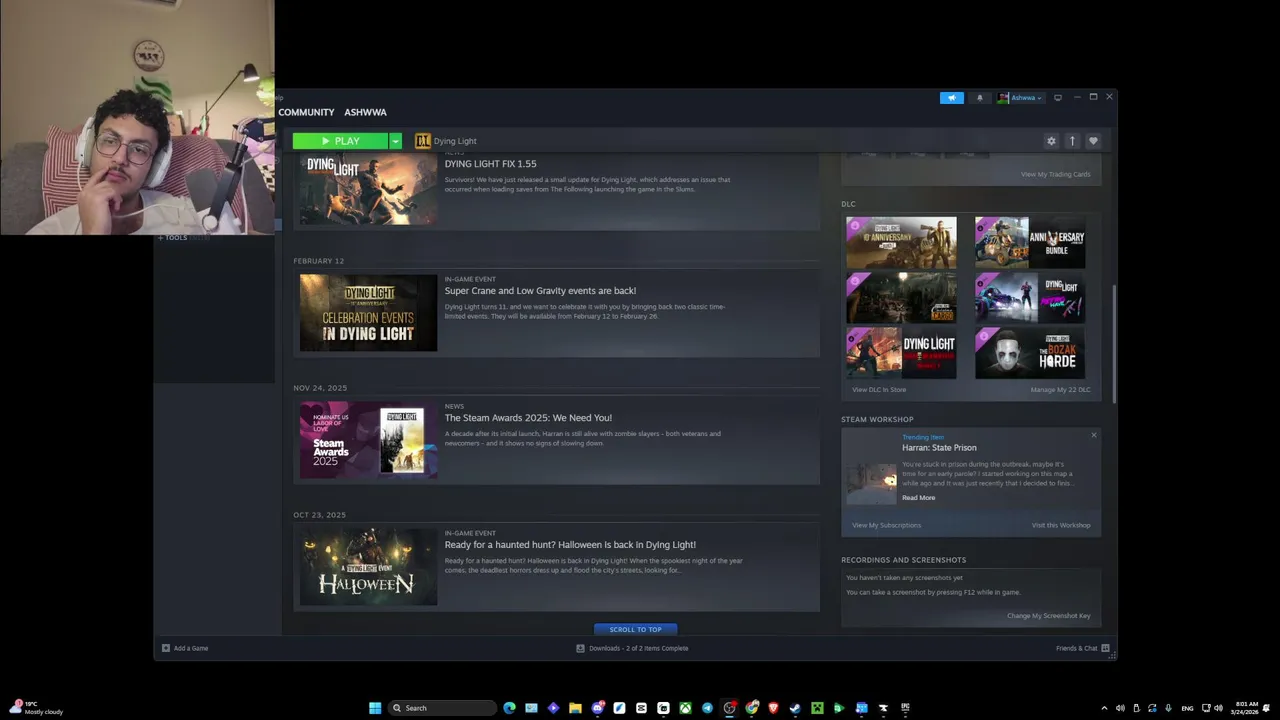Click the upward arrow icon near gear

(x=1072, y=141)
